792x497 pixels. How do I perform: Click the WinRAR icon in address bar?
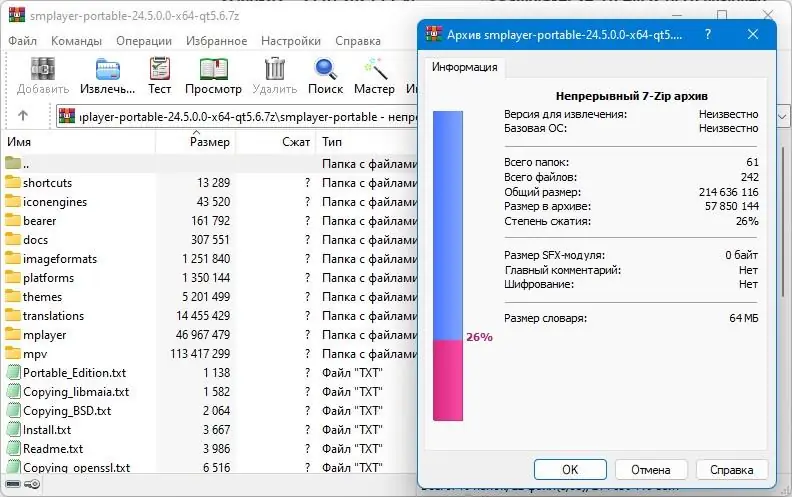67,116
